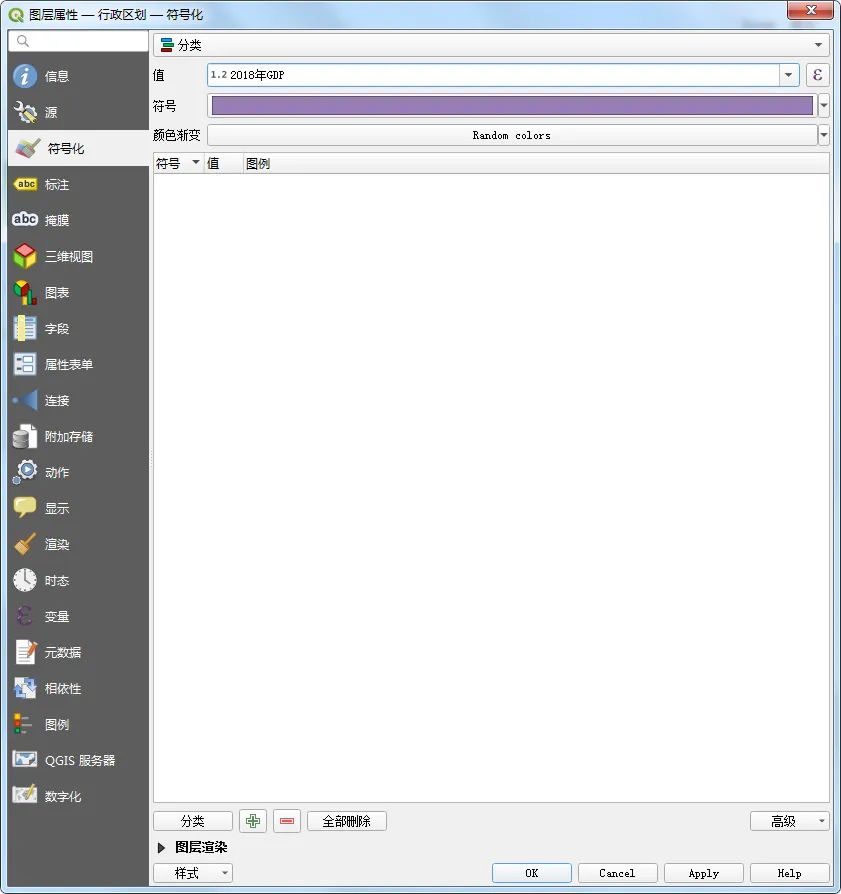Open the 三维视图 (3D View) page
Image resolution: width=841 pixels, height=894 pixels.
[78, 256]
